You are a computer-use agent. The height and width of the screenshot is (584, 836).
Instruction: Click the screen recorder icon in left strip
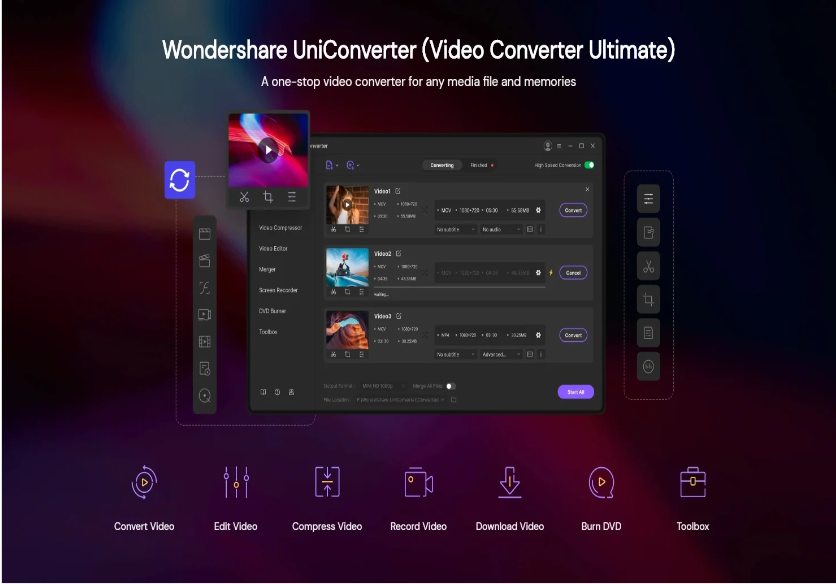pyautogui.click(x=205, y=315)
